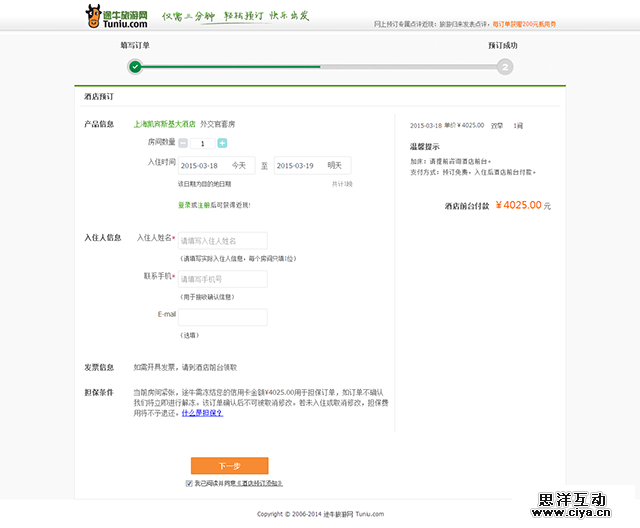This screenshot has width=640, height=528.
Task: Click the E-mail input field
Action: 222,317
